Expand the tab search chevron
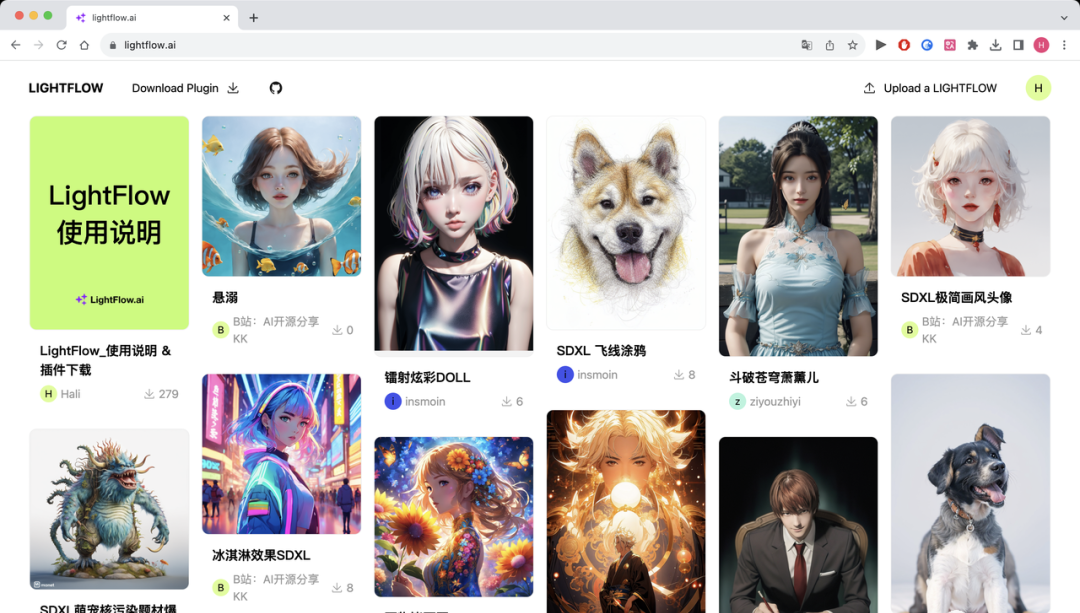This screenshot has width=1080, height=613. click(x=1064, y=18)
